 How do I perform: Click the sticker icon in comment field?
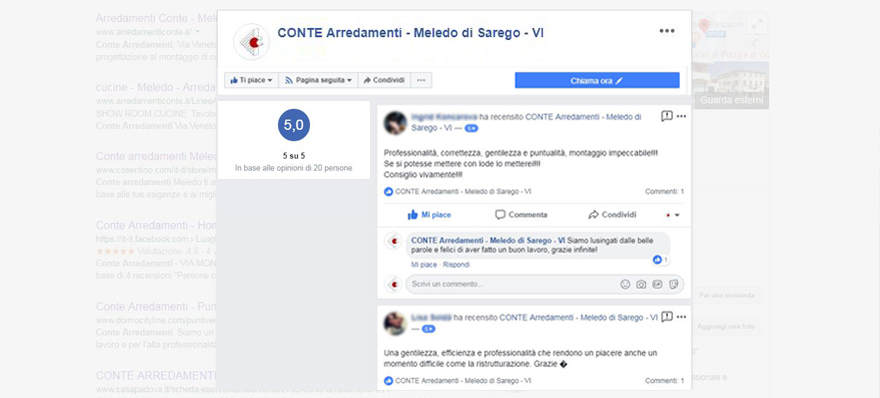[673, 285]
